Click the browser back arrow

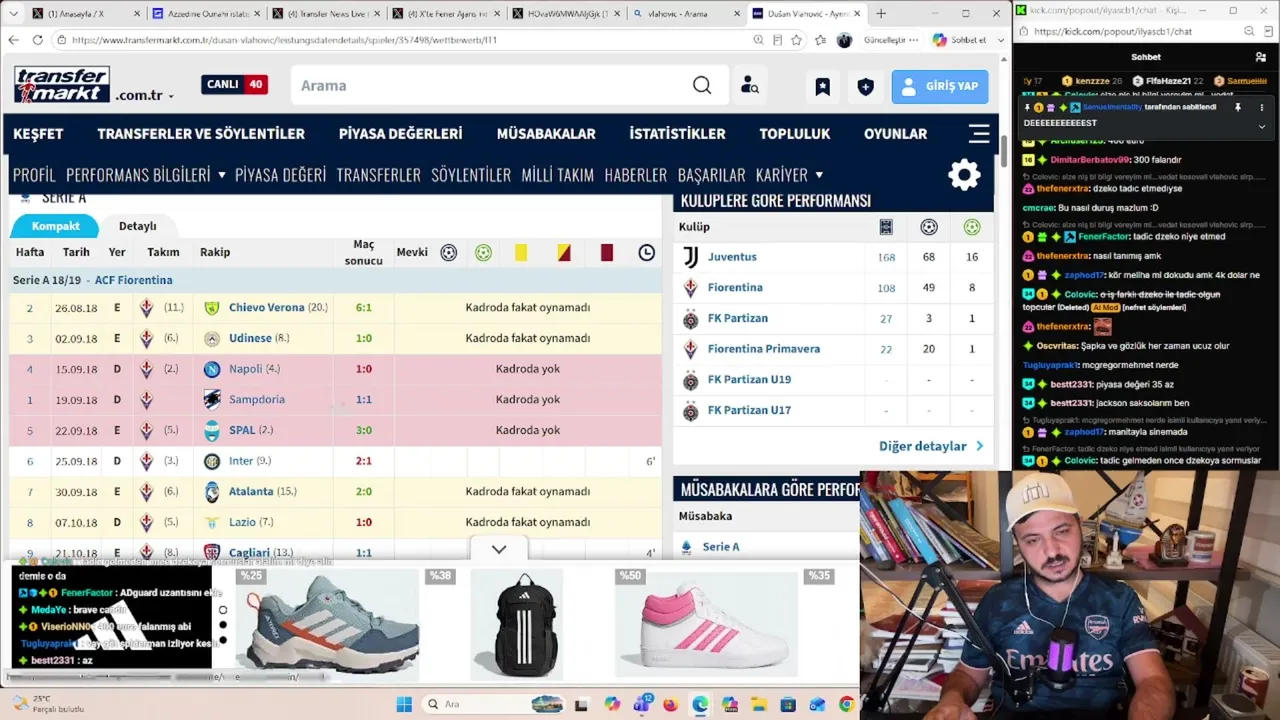[13, 40]
